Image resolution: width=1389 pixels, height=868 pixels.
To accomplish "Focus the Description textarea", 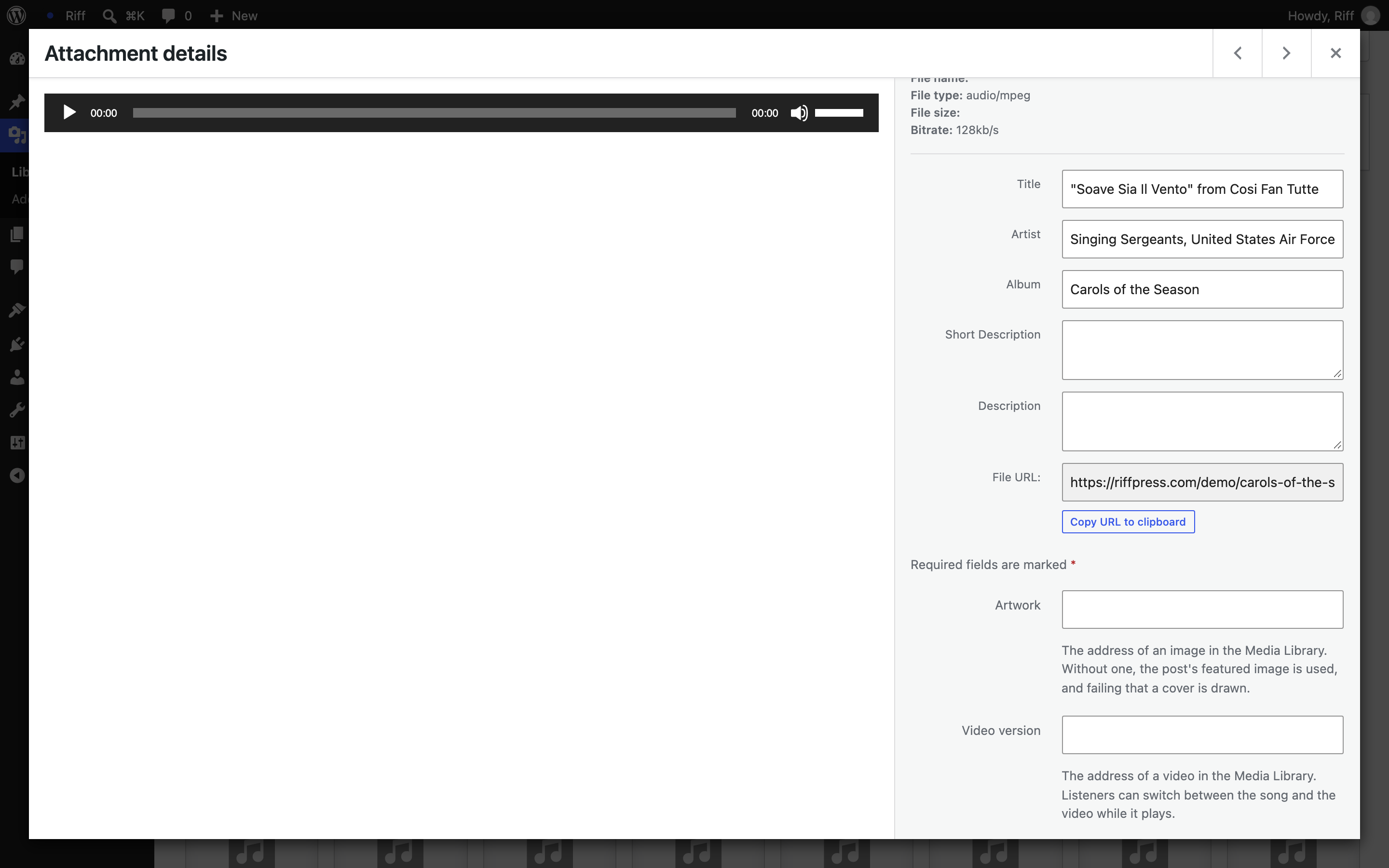I will point(1202,421).
